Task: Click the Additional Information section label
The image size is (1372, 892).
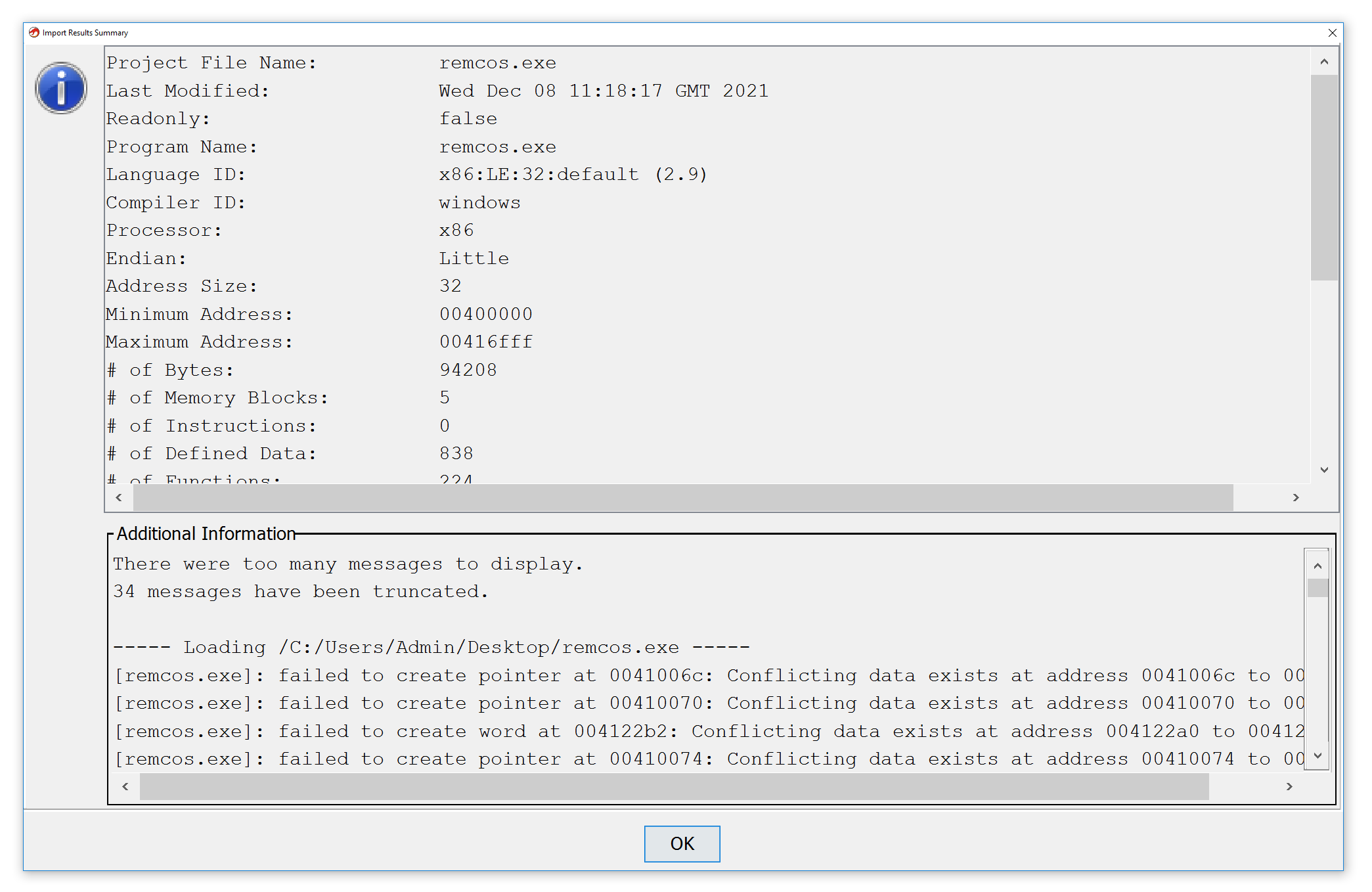Action: click(206, 533)
